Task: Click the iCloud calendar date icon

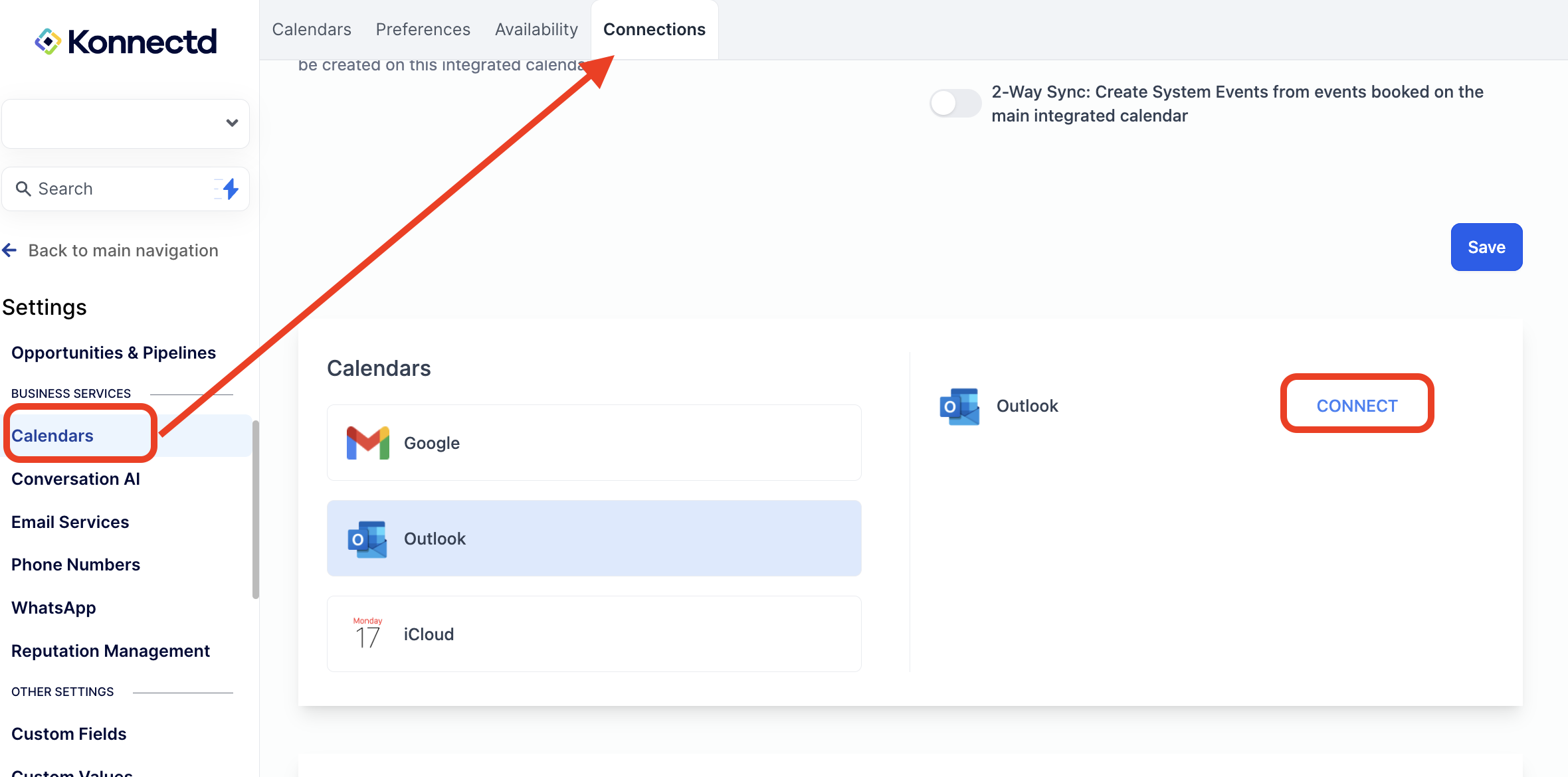Action: (367, 634)
